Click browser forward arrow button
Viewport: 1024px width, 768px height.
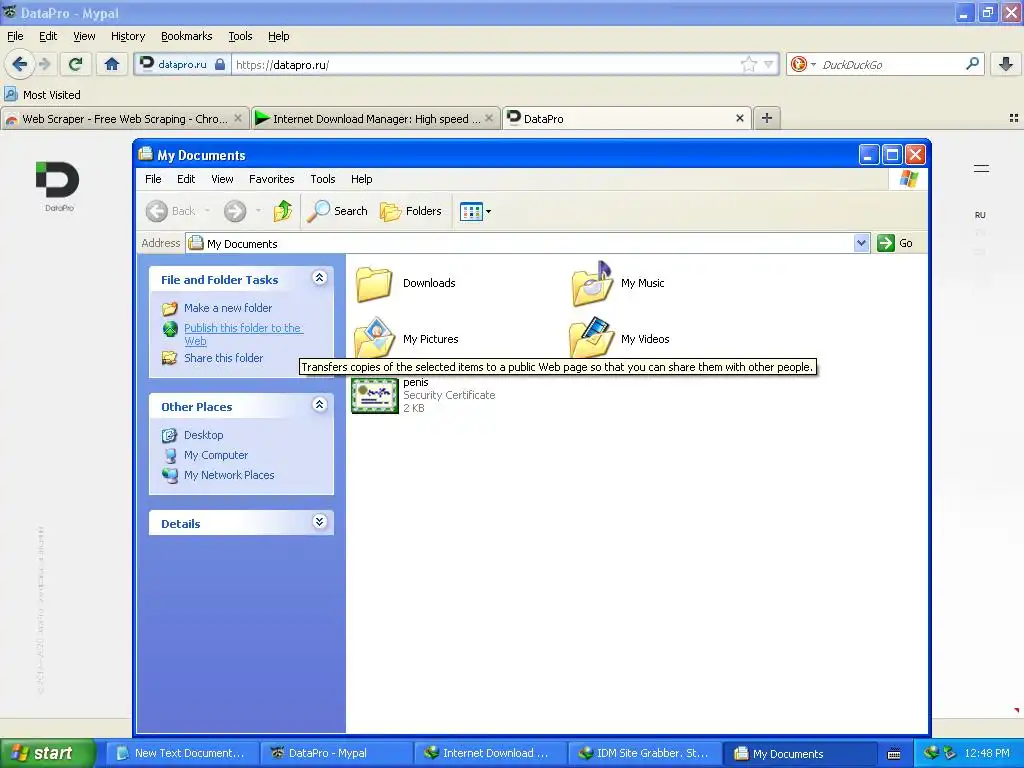44,64
